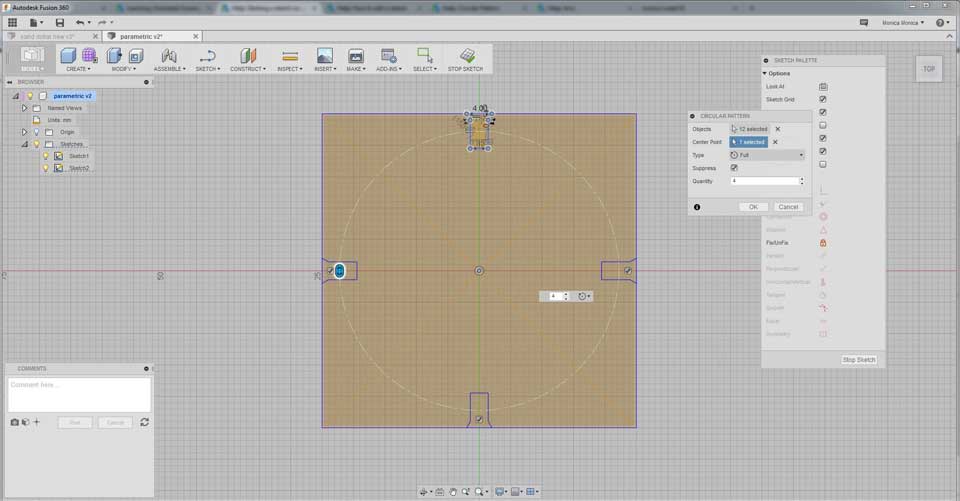The image size is (960, 501).
Task: Toggle visibility bulb for Origin folder
Action: click(37, 132)
